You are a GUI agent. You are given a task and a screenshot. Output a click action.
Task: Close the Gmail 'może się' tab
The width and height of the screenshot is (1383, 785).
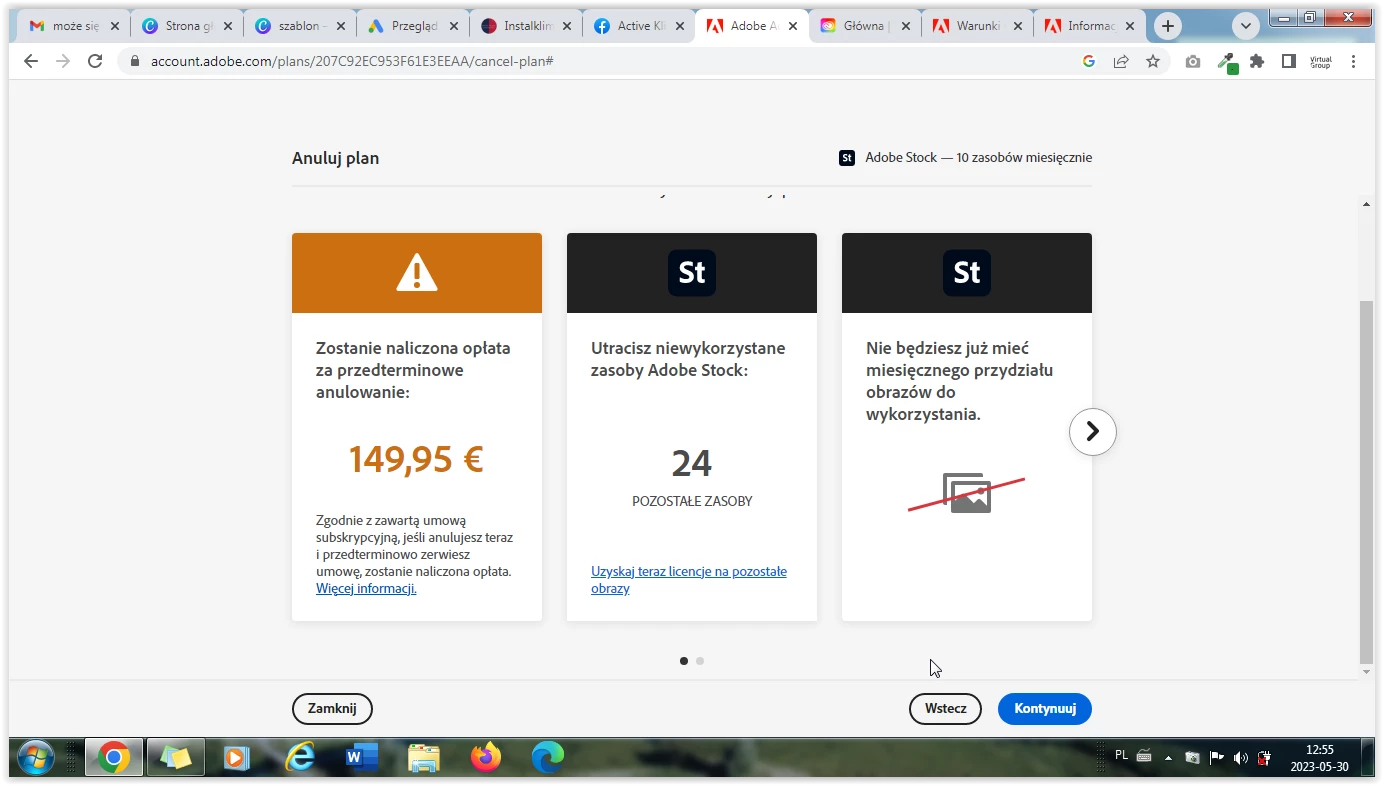coord(114,27)
